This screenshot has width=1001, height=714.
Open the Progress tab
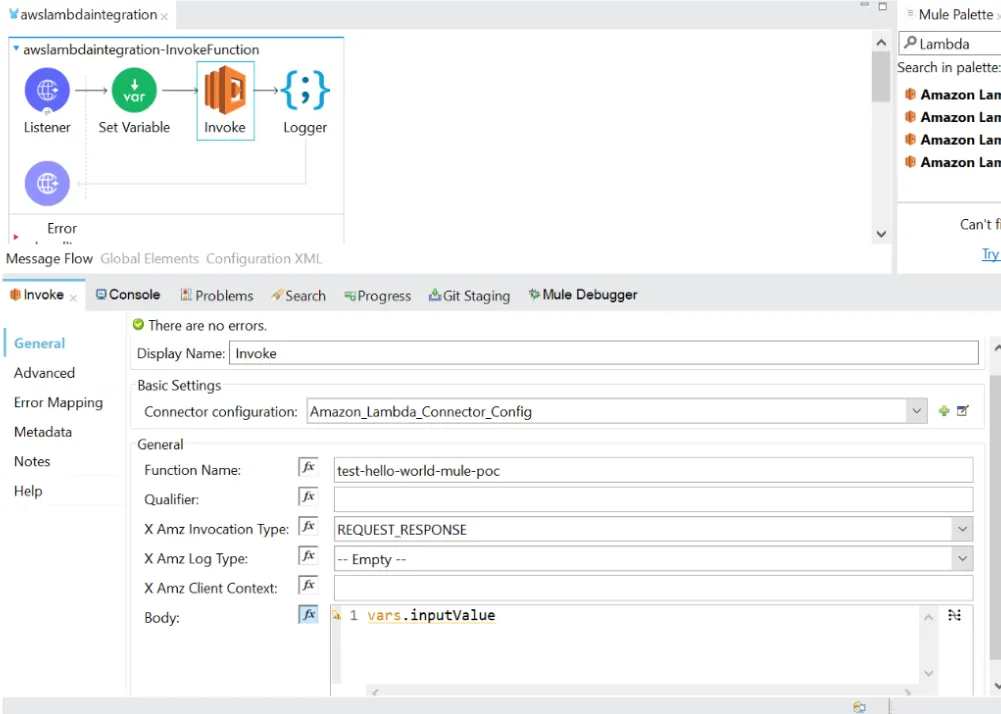pyautogui.click(x=377, y=296)
